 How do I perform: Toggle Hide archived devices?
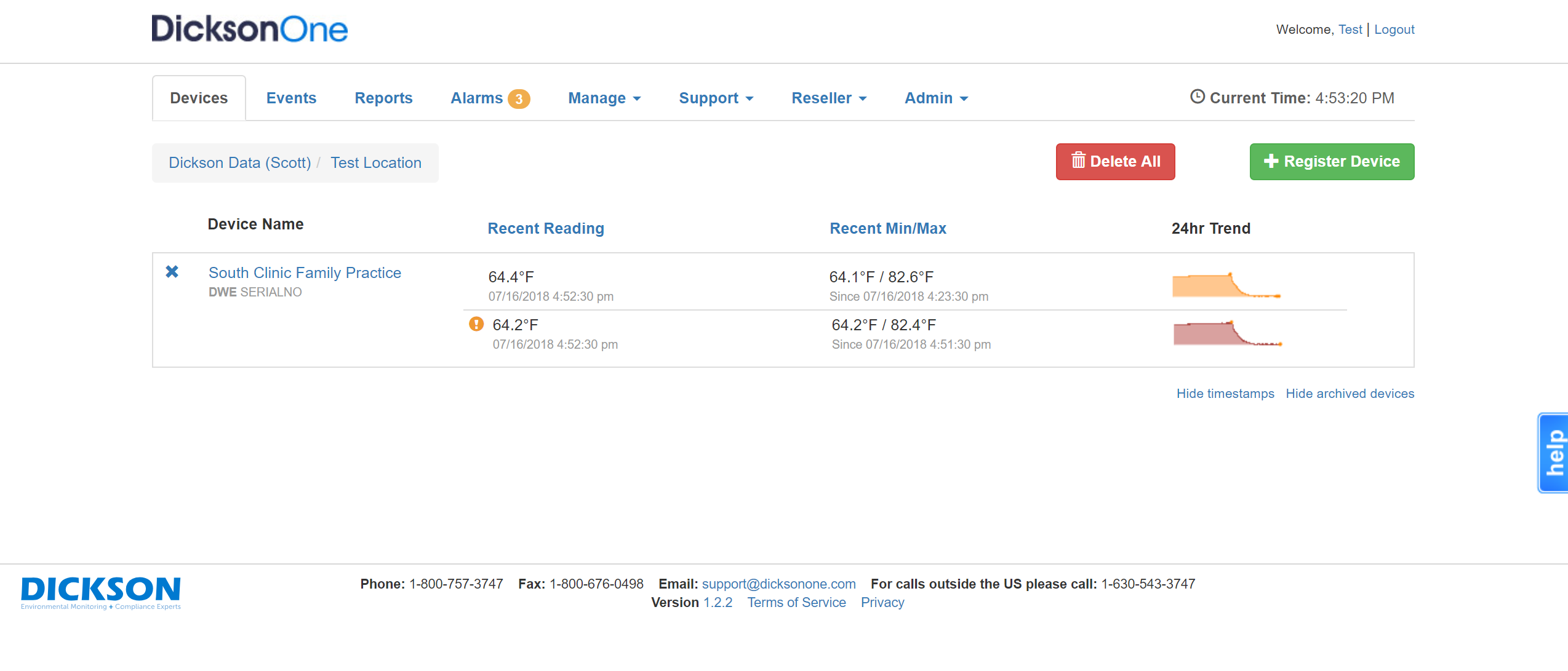[x=1350, y=394]
